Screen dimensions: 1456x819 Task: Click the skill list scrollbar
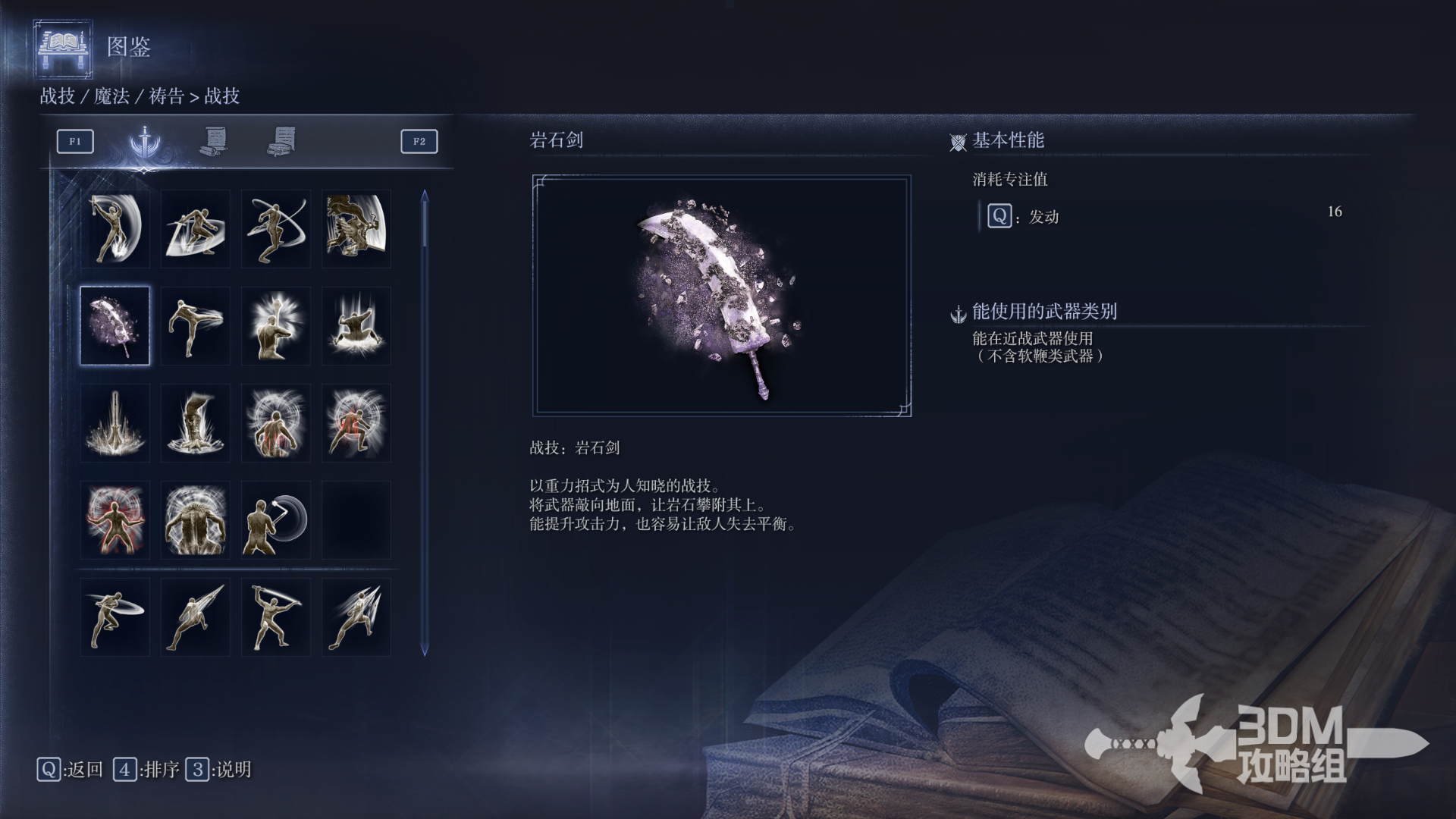coord(425,423)
